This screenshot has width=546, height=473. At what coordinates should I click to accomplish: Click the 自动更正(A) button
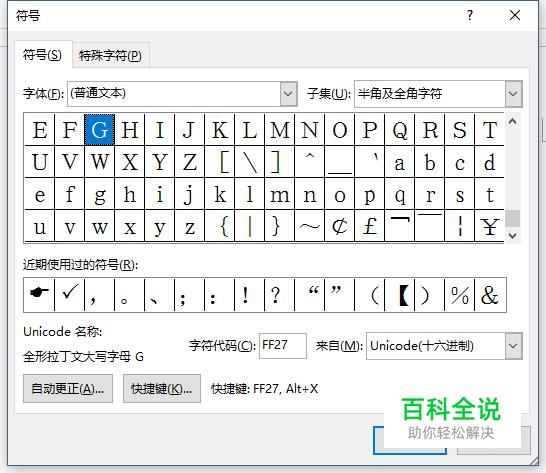(68, 389)
